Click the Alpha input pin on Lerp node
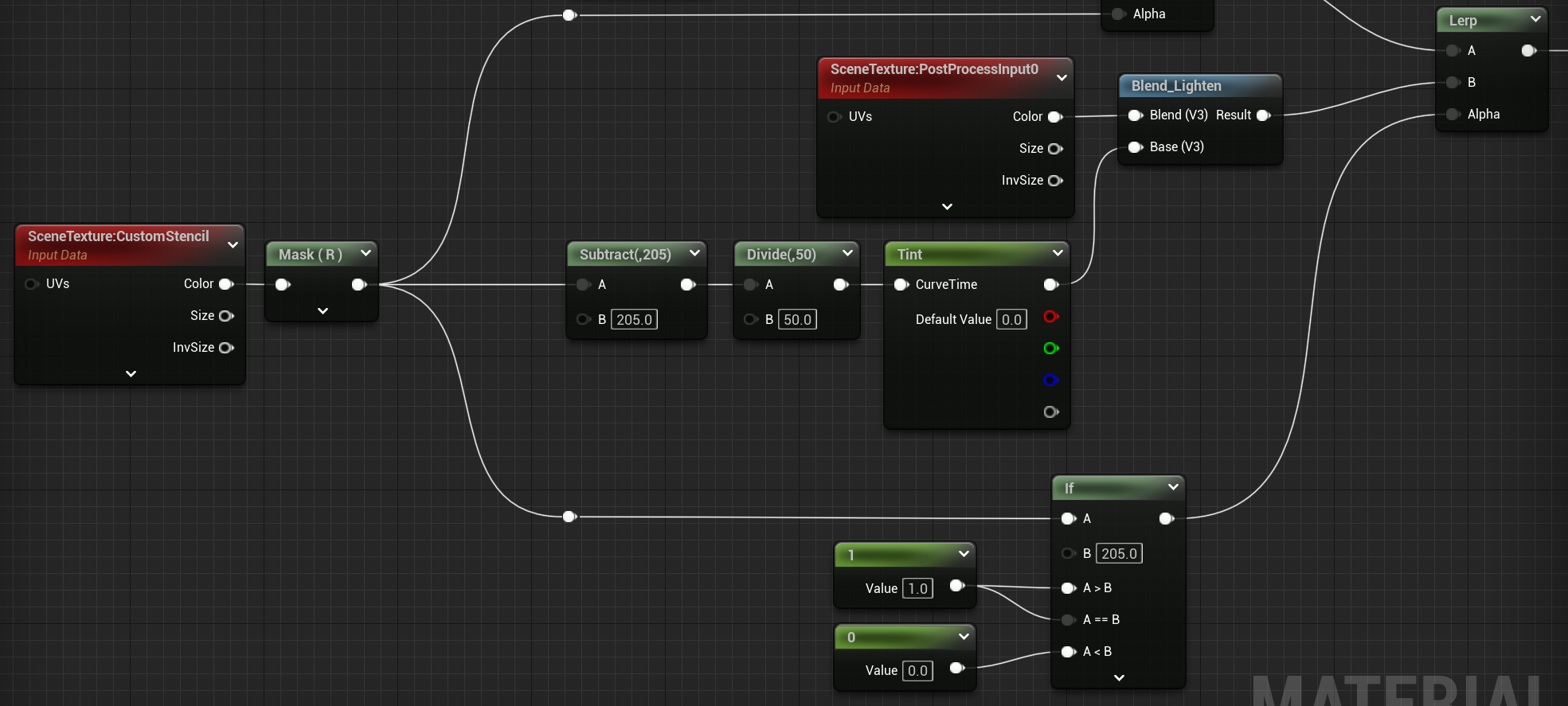This screenshot has height=706, width=1568. pos(1453,115)
